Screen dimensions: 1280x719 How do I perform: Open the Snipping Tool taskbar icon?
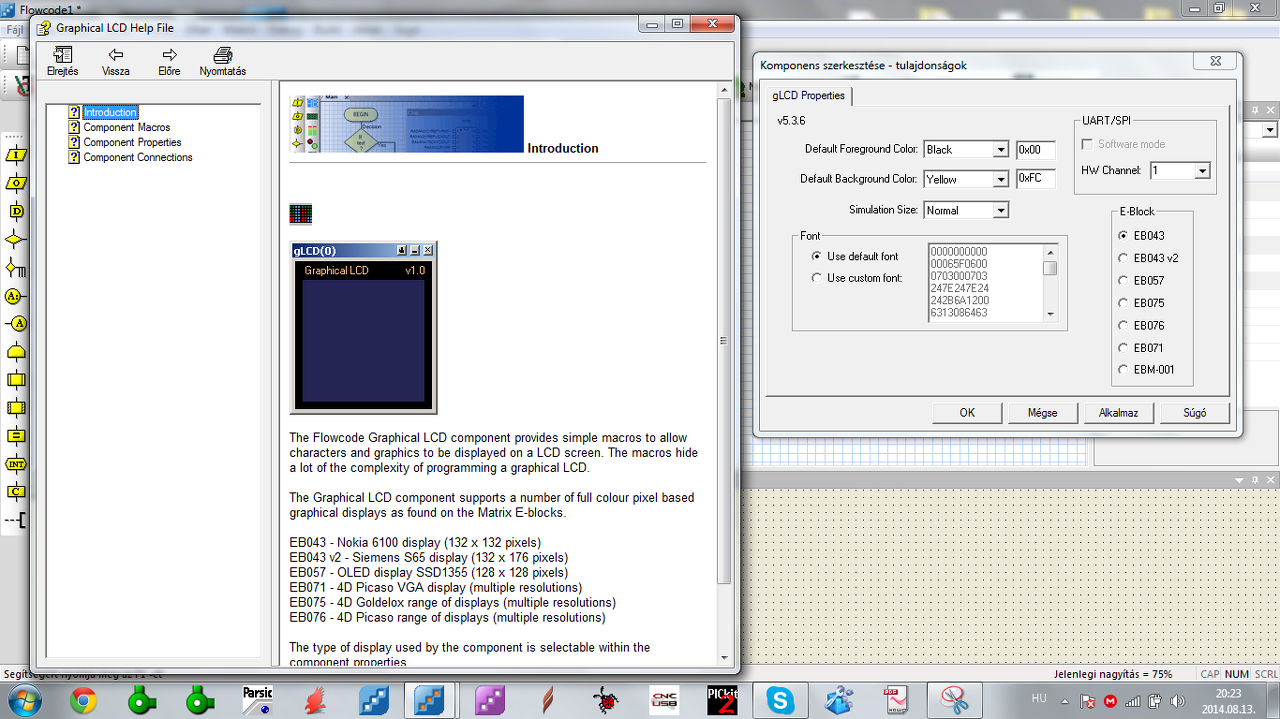pyautogui.click(x=955, y=701)
